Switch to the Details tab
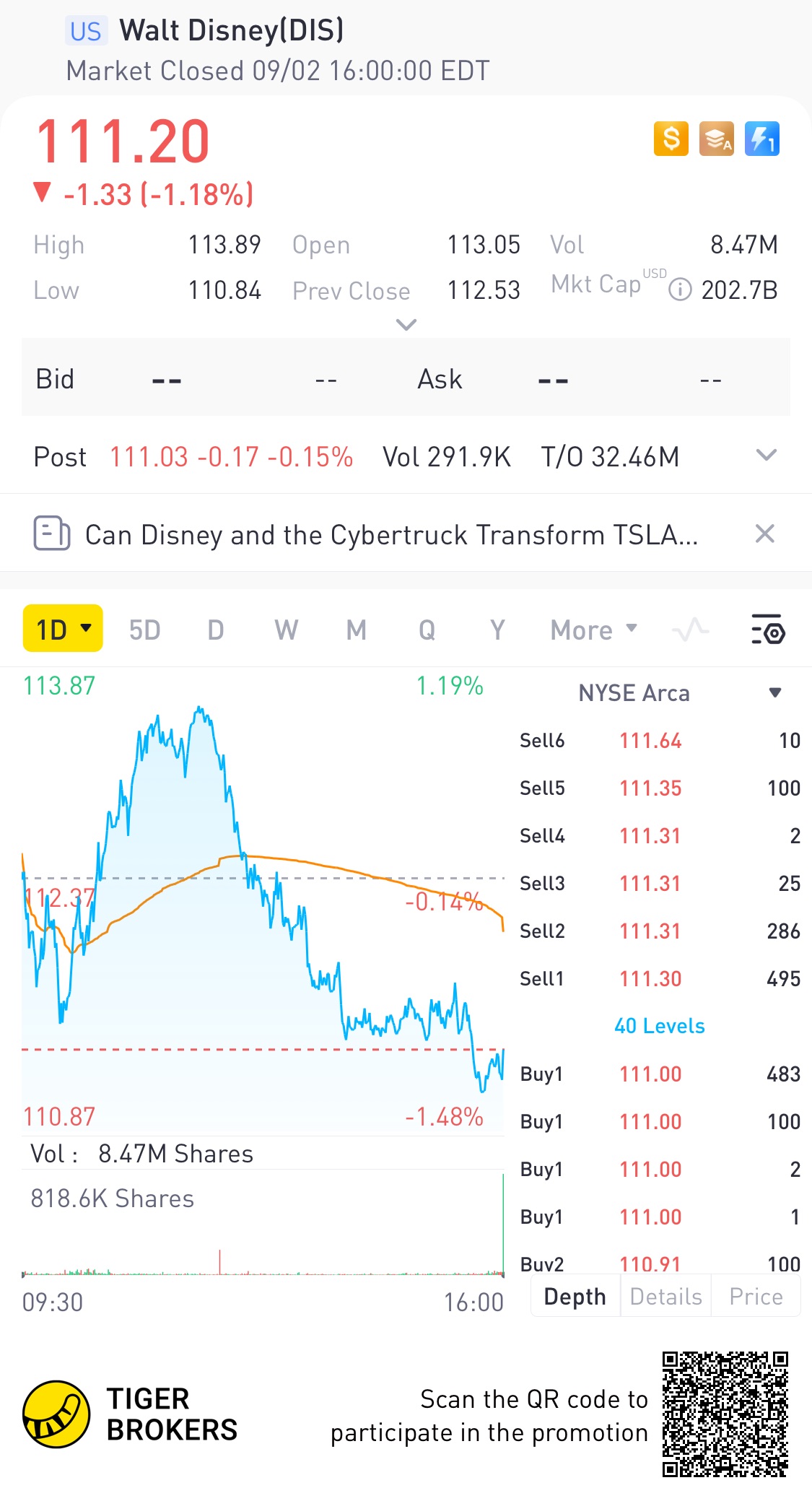 point(665,1297)
